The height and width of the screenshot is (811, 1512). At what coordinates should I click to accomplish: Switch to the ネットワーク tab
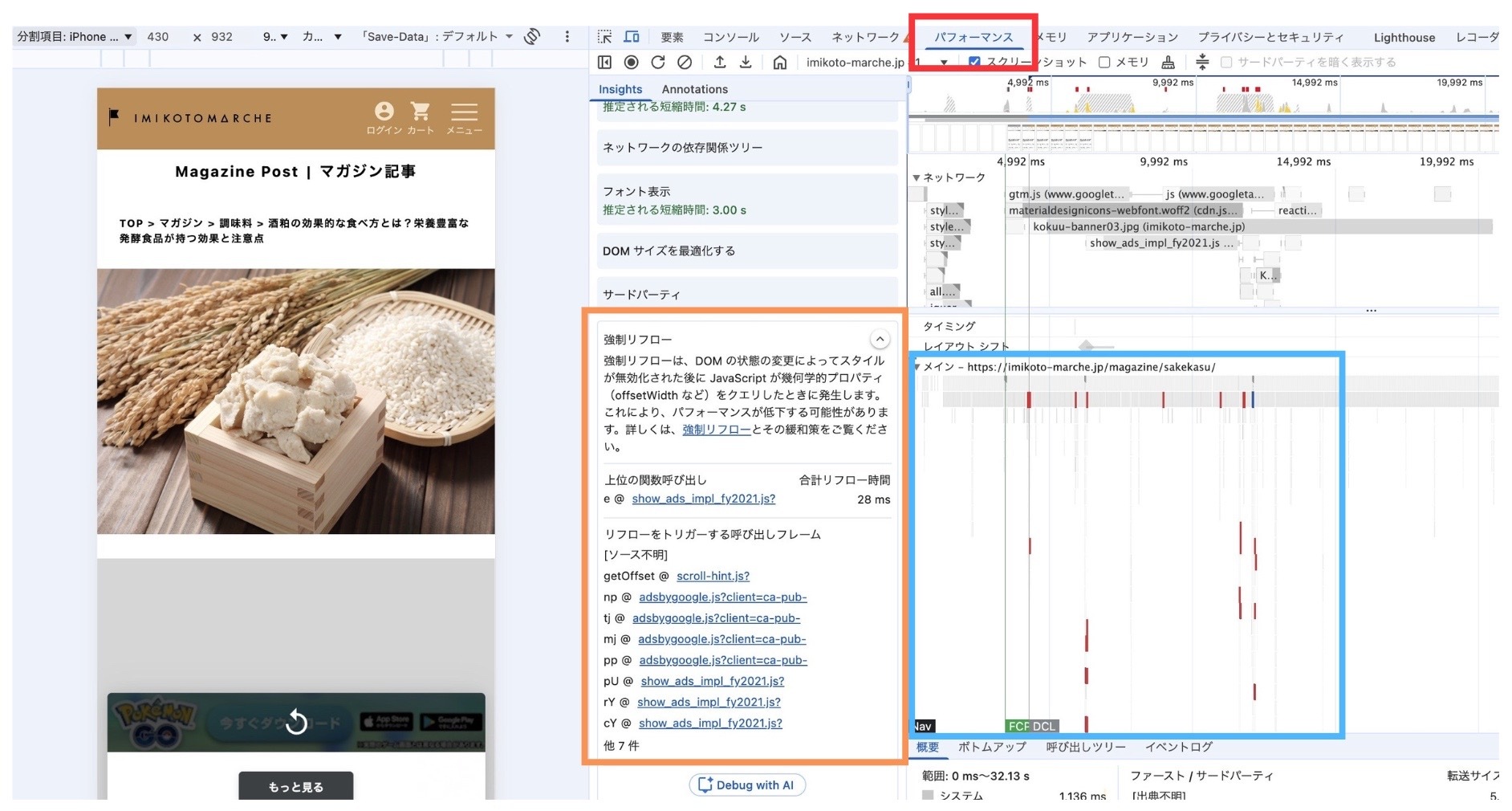tap(865, 37)
